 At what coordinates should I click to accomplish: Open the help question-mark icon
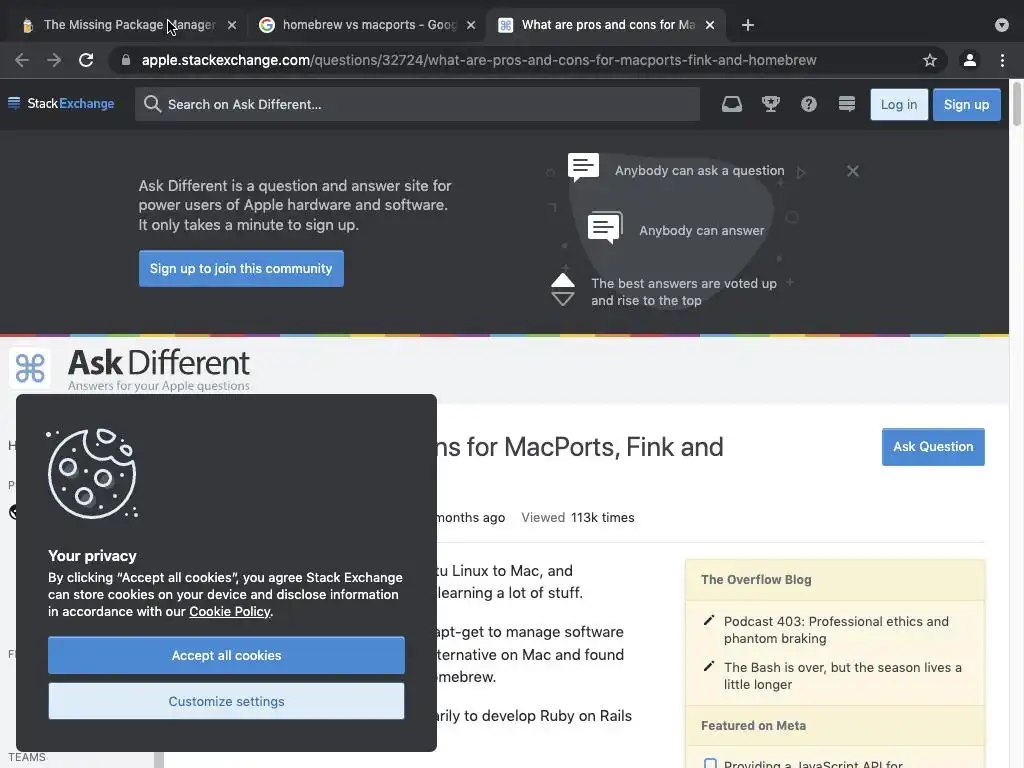[x=808, y=104]
